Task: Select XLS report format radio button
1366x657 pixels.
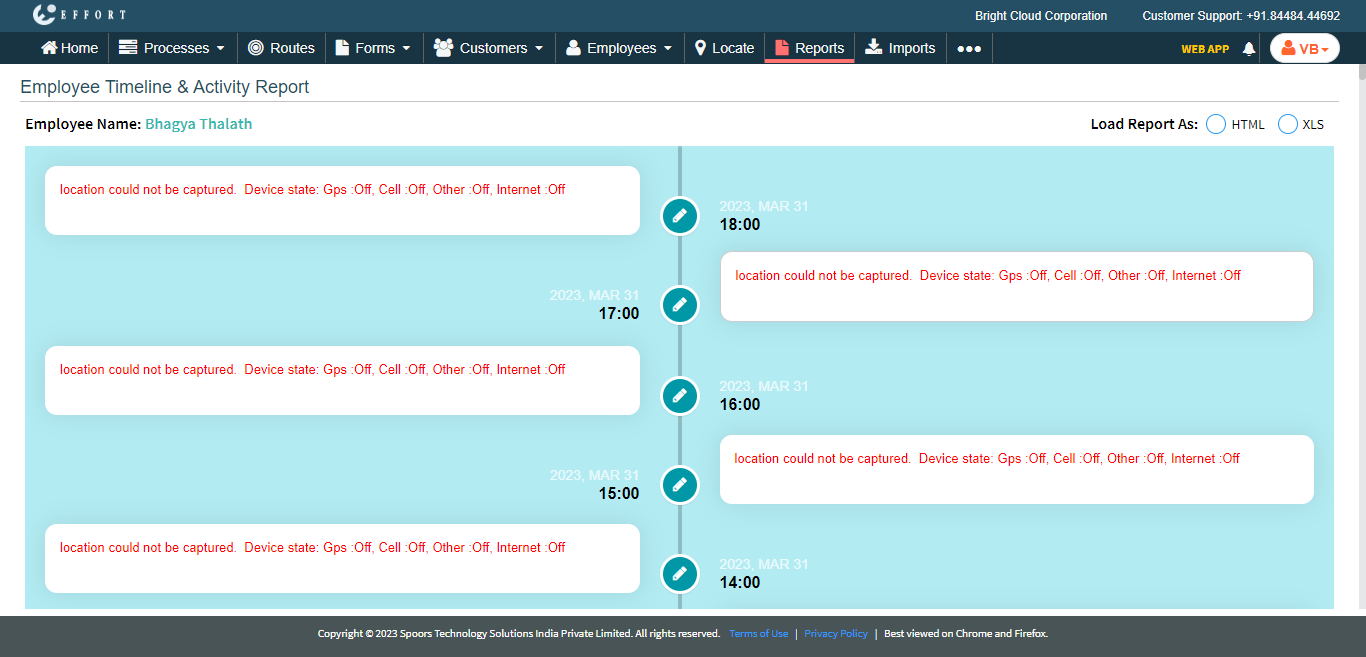Action: 1288,124
